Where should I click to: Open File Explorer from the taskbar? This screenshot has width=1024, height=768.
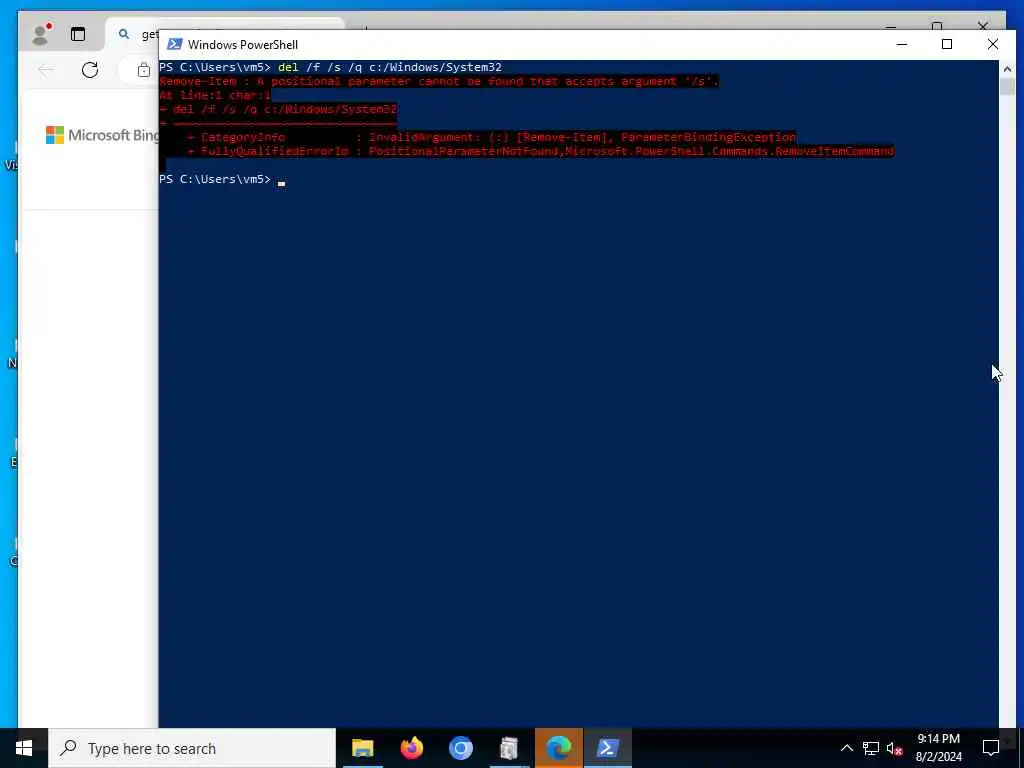362,748
